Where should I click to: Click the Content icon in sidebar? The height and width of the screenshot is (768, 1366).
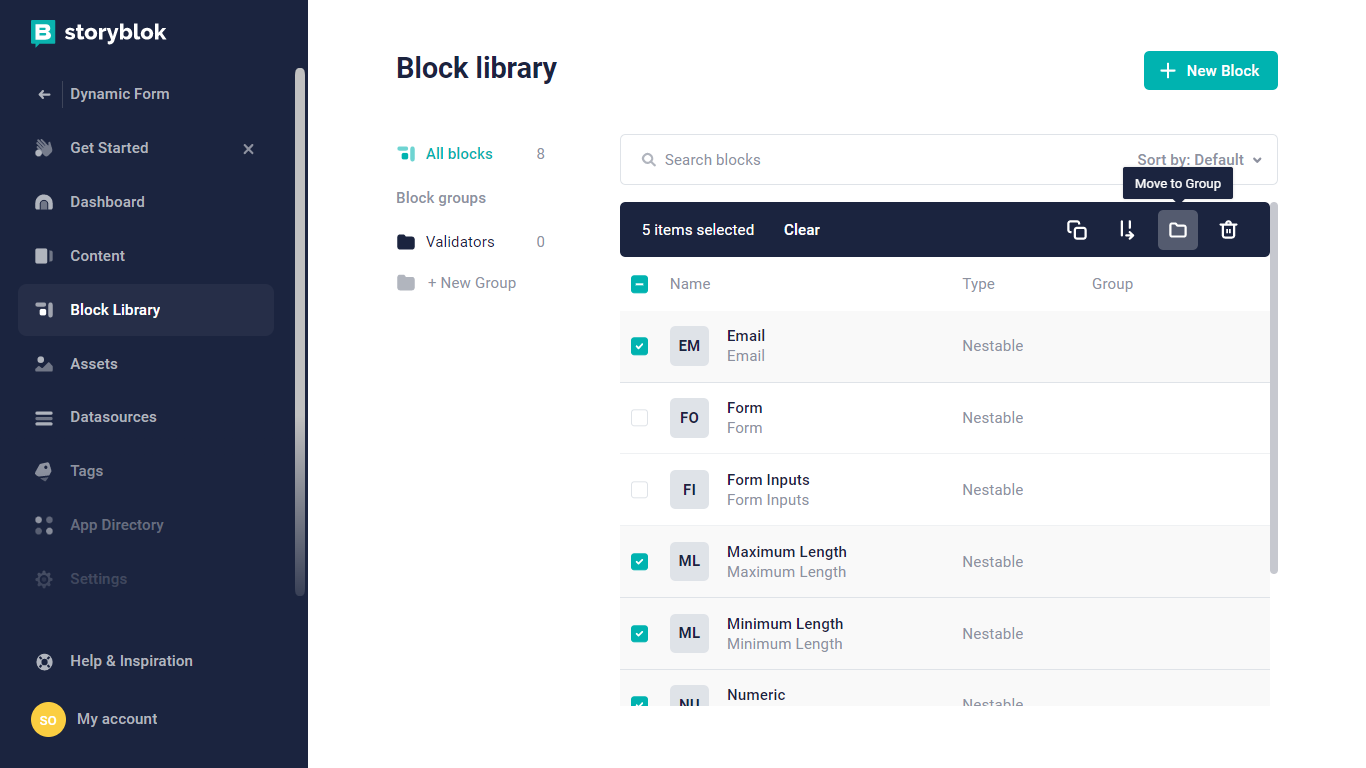coord(44,256)
